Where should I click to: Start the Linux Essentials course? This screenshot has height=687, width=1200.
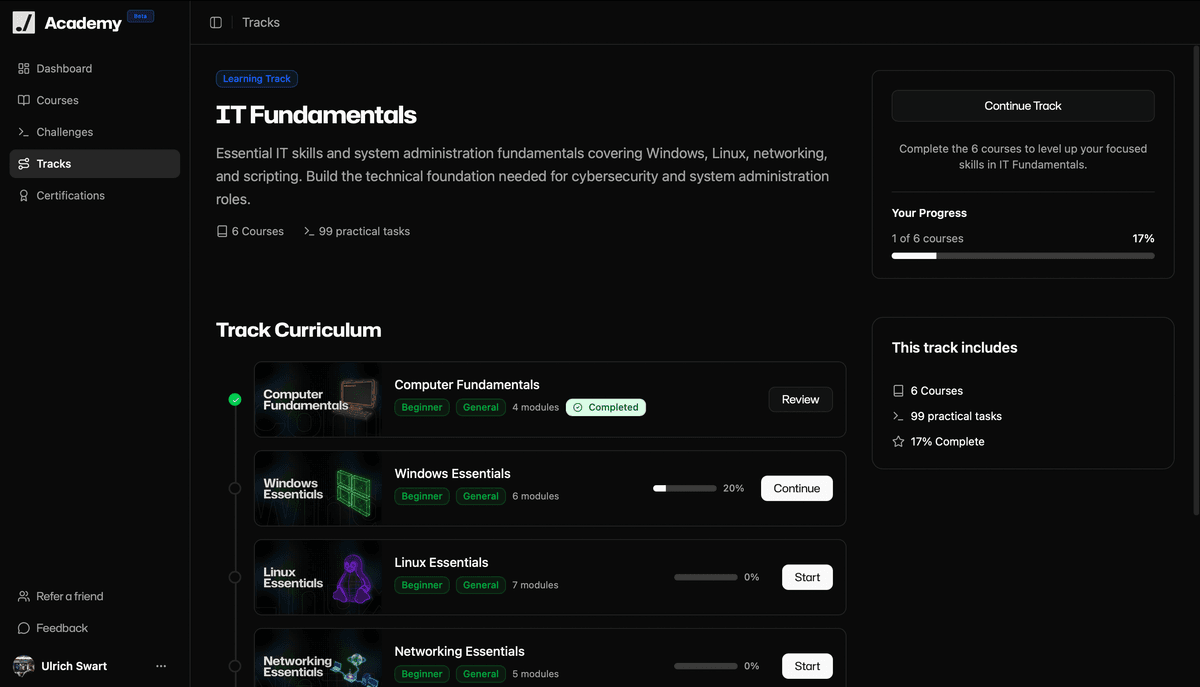[x=807, y=577]
